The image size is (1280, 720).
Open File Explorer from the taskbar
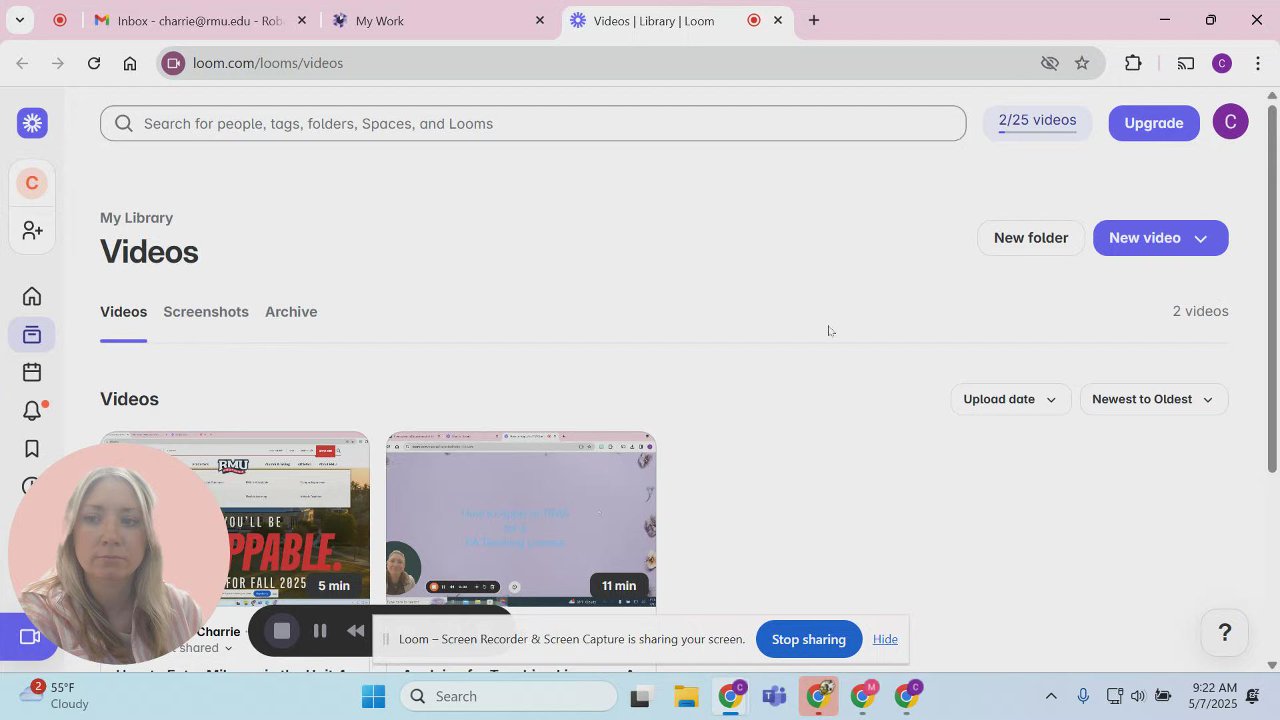(x=686, y=696)
